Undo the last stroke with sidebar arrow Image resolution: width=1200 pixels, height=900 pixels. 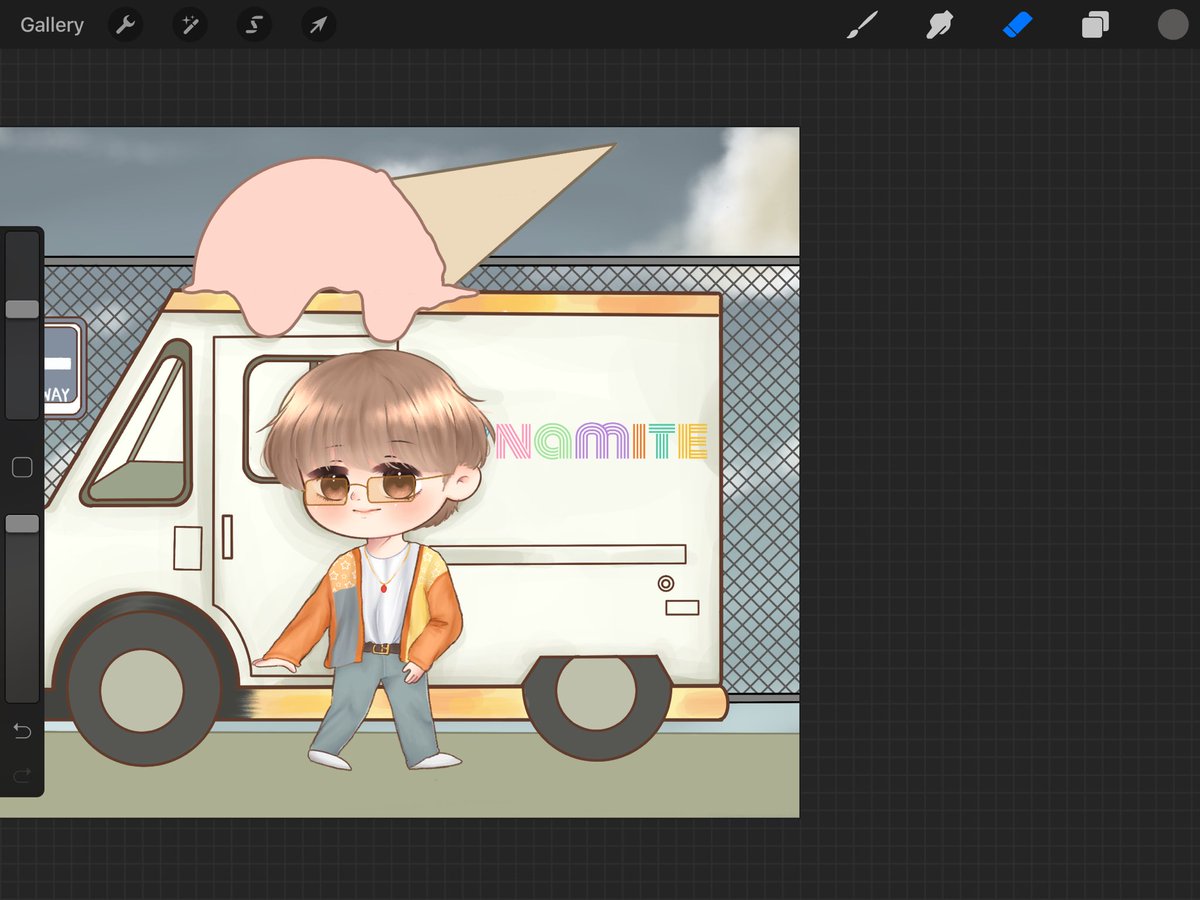pyautogui.click(x=22, y=732)
